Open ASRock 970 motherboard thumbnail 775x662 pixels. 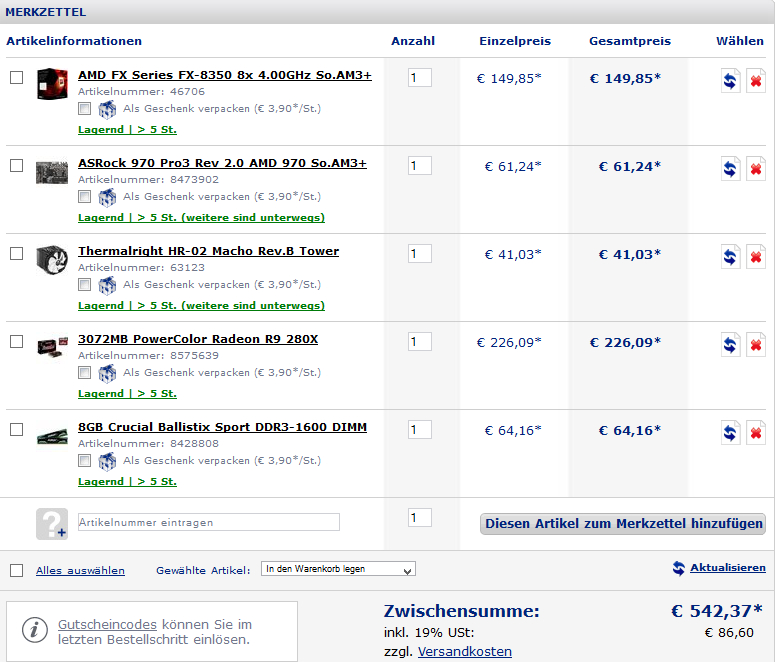[52, 171]
